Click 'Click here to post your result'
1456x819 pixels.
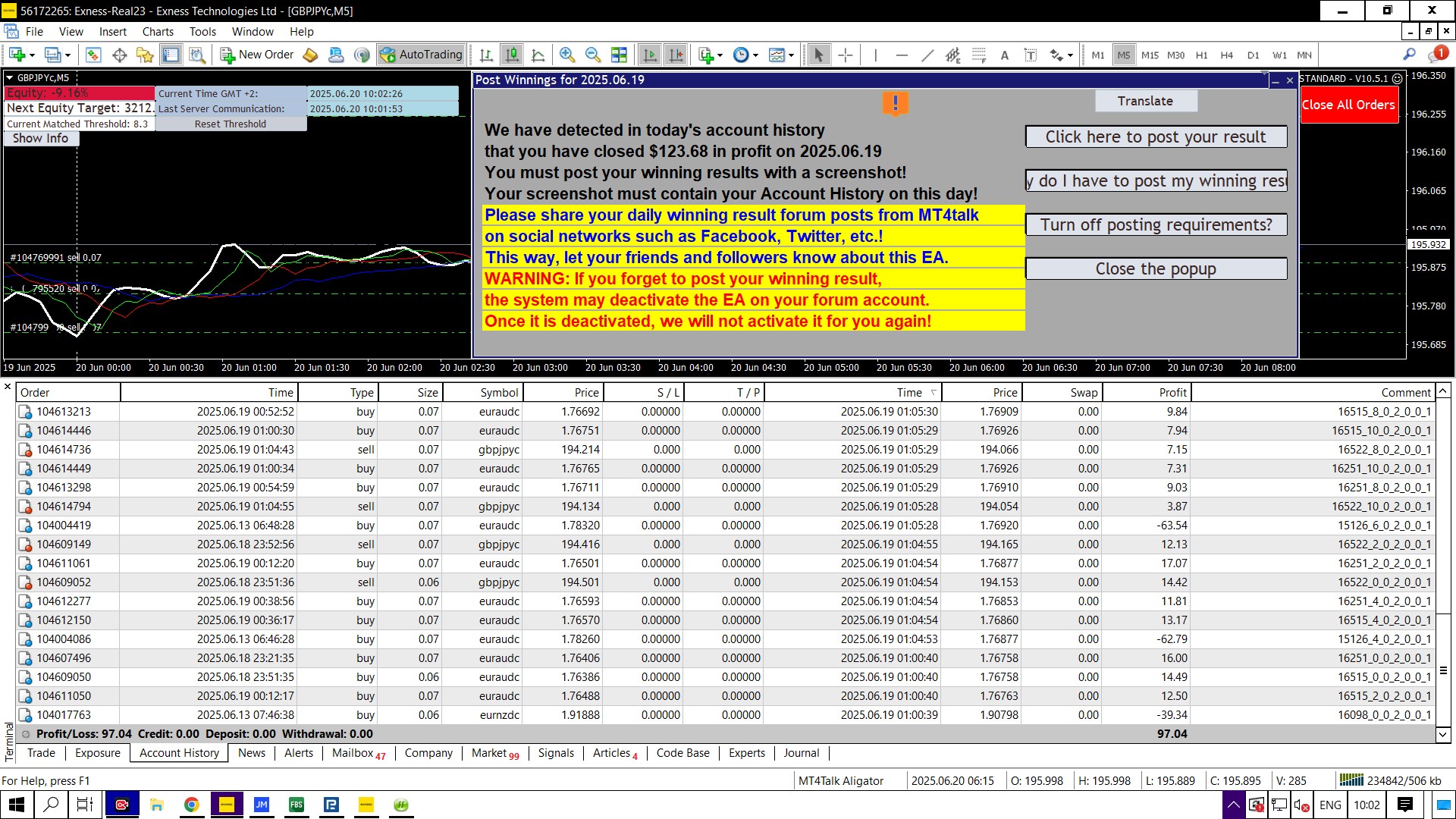[1155, 137]
